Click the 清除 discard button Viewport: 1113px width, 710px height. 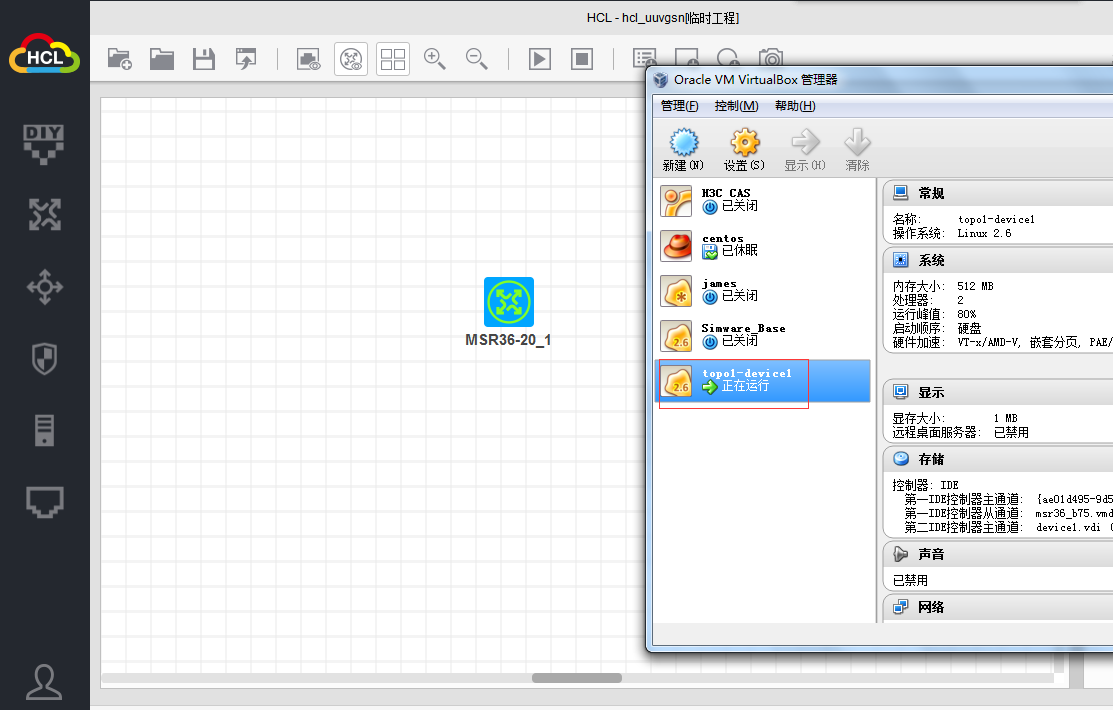857,150
